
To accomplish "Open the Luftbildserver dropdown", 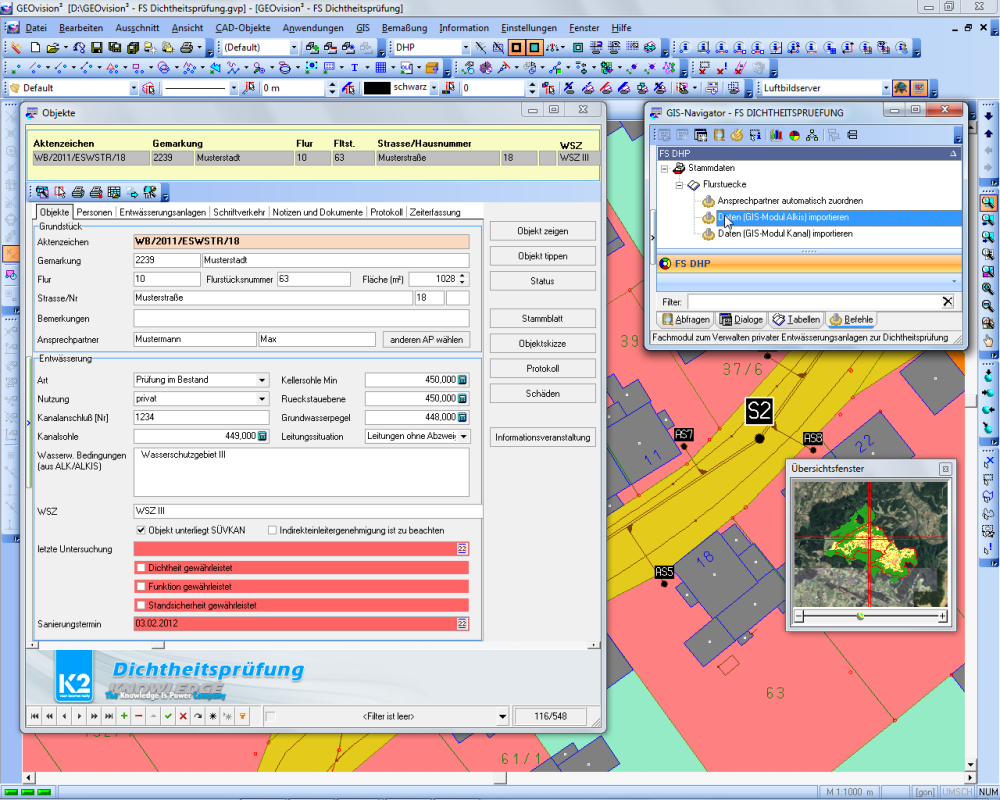I will pyautogui.click(x=885, y=88).
